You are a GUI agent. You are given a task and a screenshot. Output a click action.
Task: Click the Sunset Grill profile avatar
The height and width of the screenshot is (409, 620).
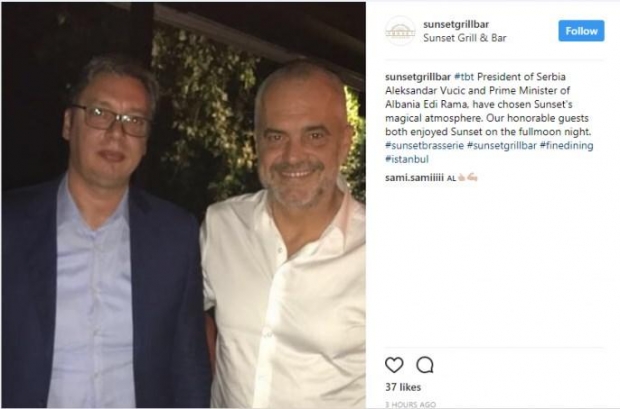coord(399,31)
